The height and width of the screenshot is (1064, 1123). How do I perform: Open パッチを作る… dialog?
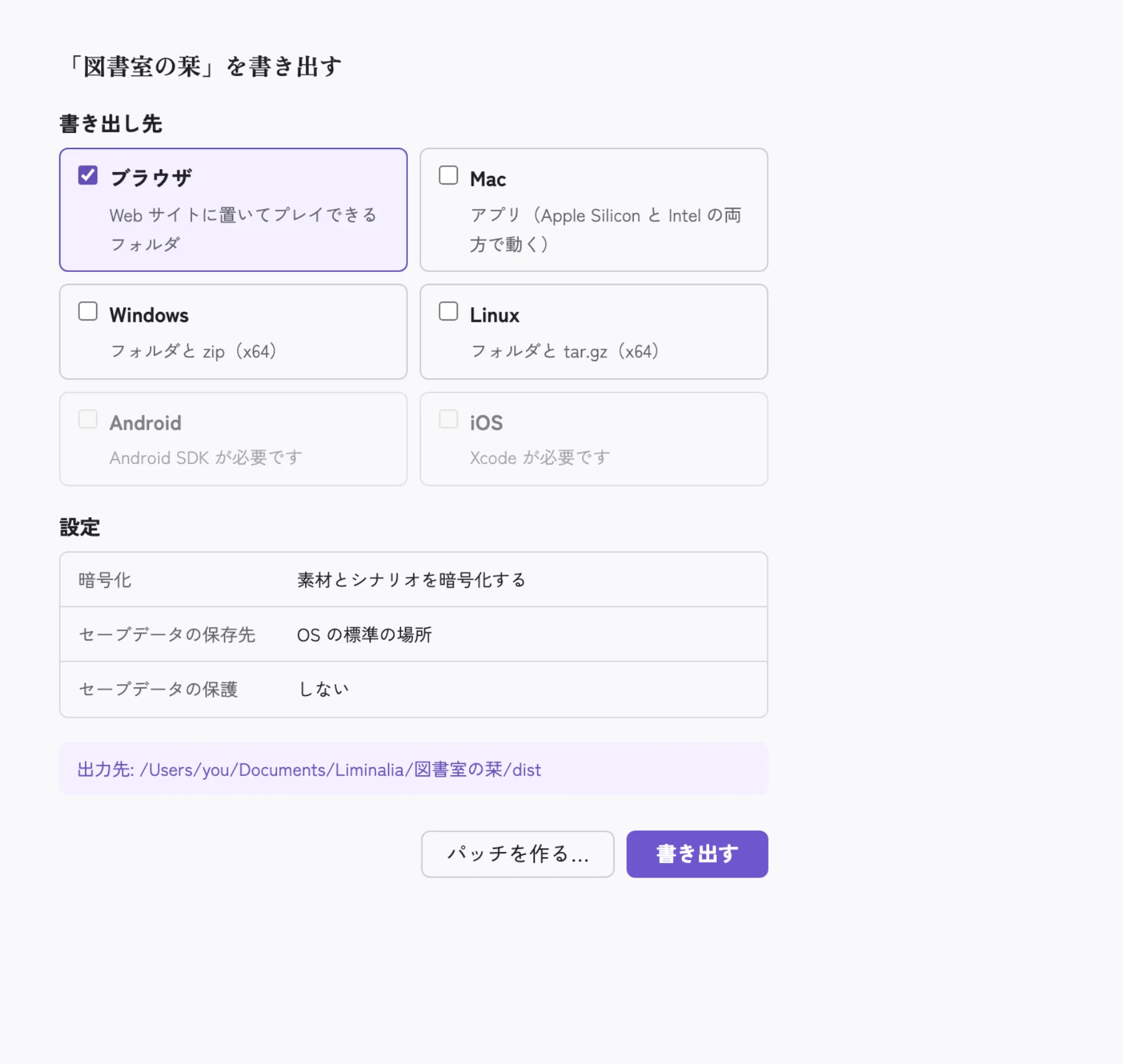[517, 854]
